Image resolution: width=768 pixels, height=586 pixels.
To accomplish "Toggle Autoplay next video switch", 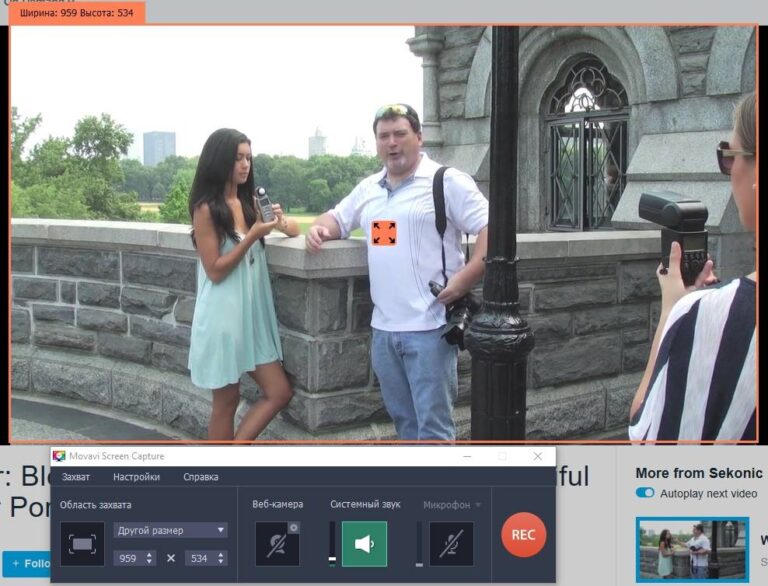I will tap(645, 493).
